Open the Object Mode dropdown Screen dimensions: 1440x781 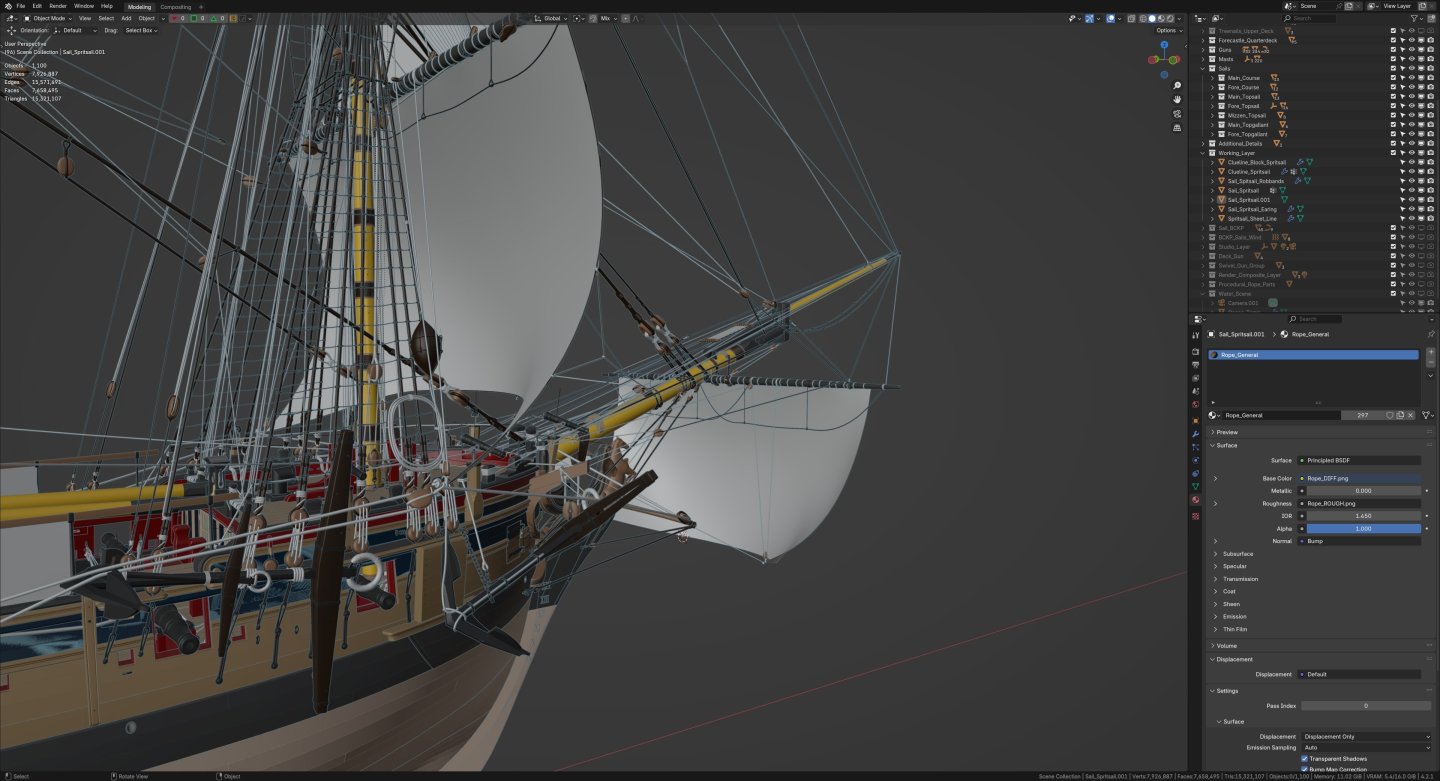pyautogui.click(x=48, y=18)
